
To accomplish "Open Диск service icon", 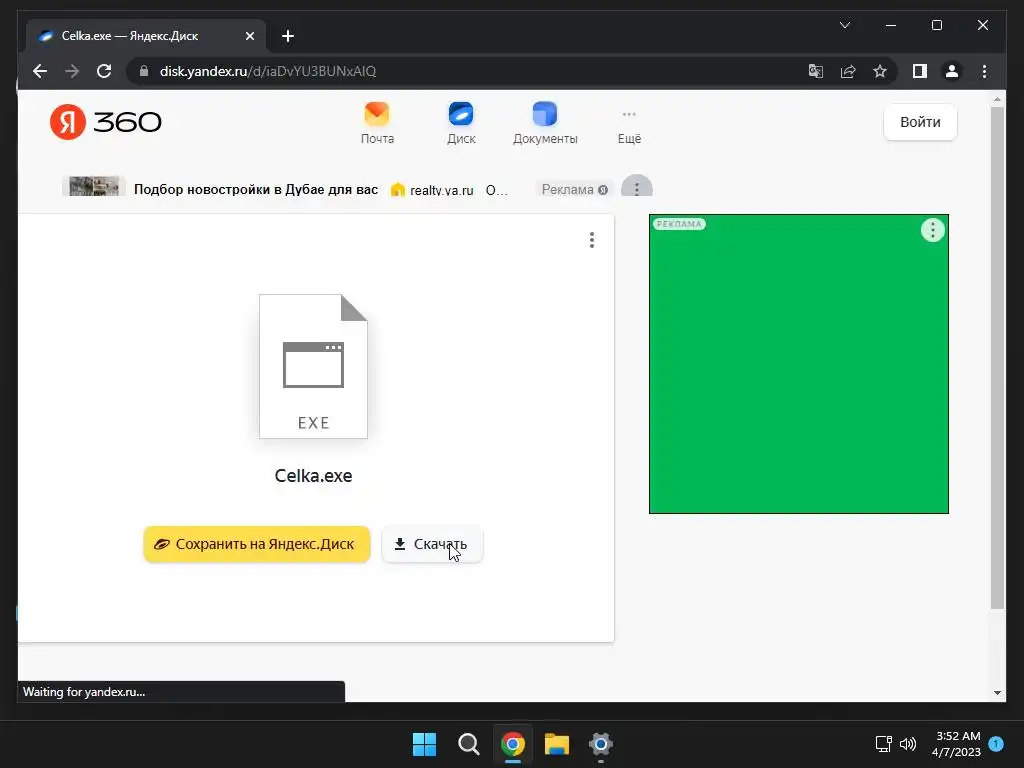I will coord(461,123).
